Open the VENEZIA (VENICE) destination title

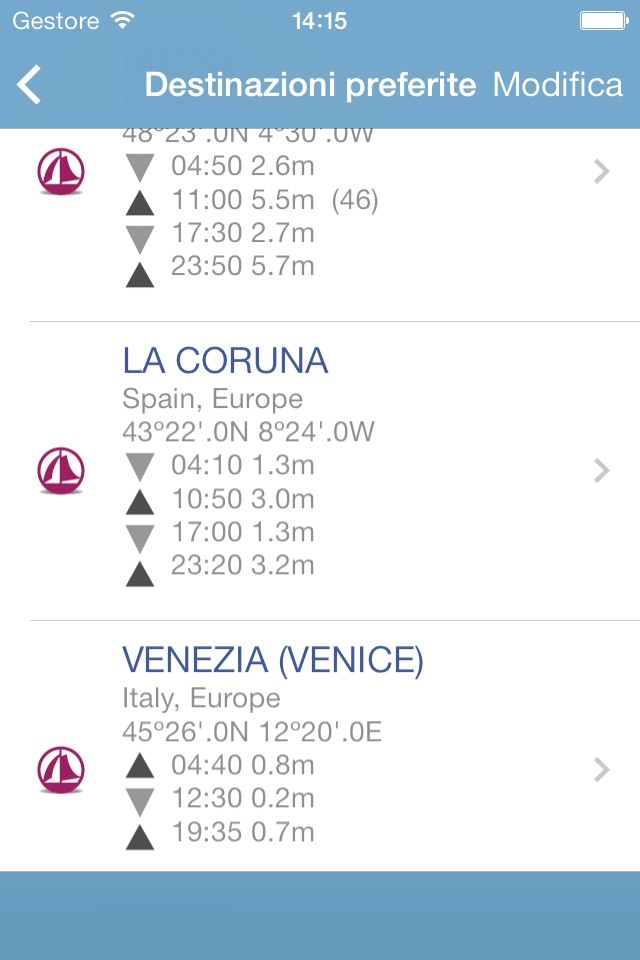[273, 661]
